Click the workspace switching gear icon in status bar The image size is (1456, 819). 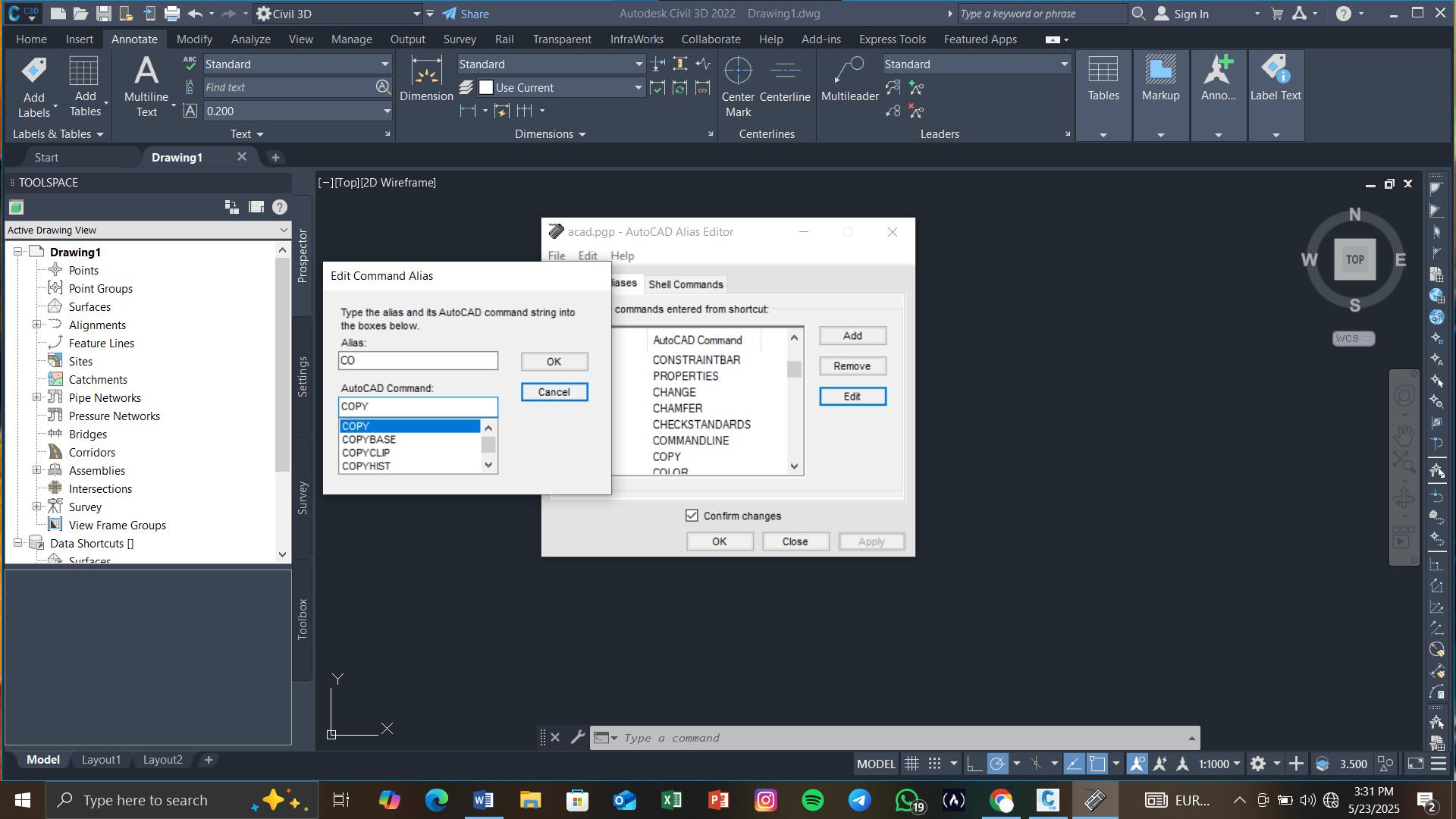(x=1257, y=764)
